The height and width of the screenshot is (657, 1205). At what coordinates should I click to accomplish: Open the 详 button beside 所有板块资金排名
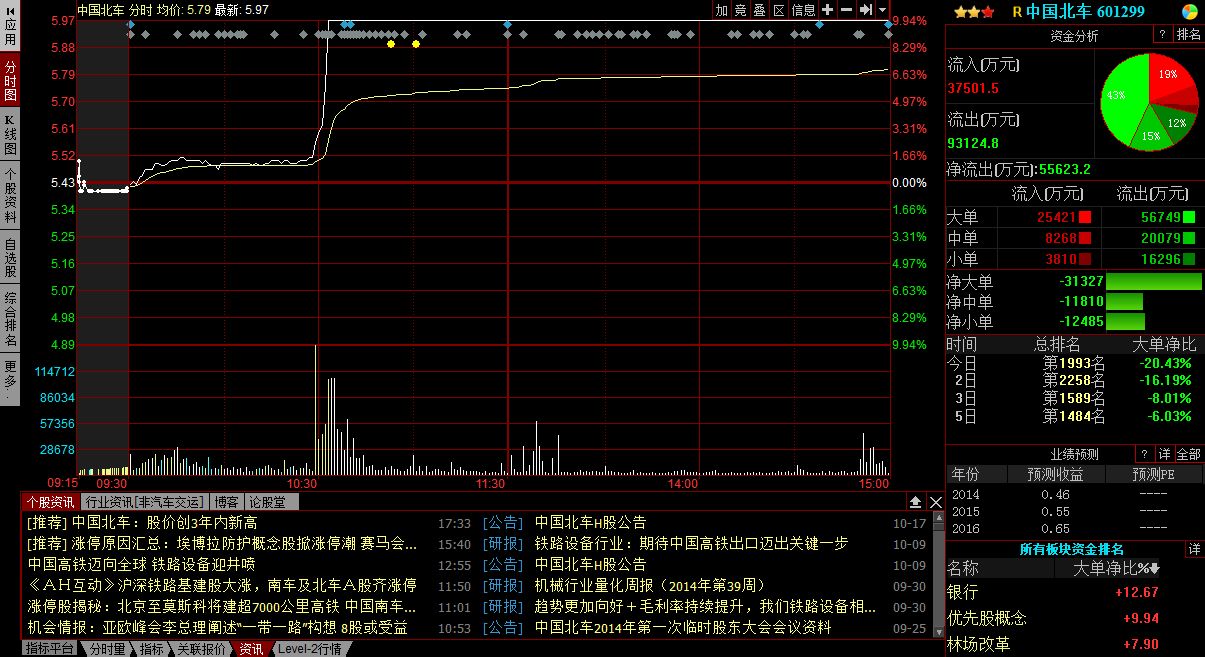point(1194,549)
